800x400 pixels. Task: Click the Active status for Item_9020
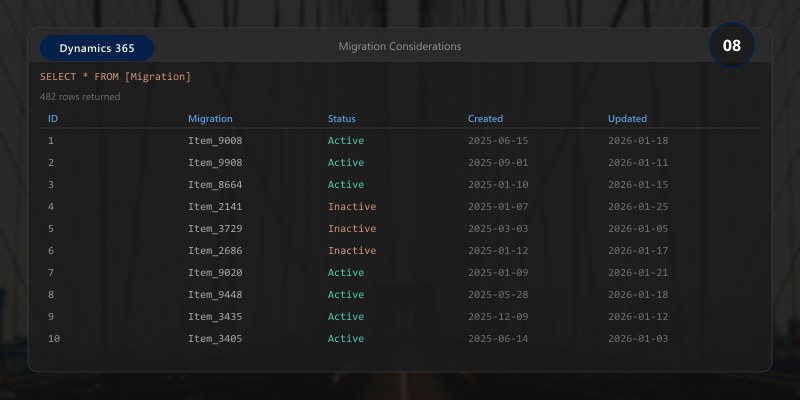point(345,272)
